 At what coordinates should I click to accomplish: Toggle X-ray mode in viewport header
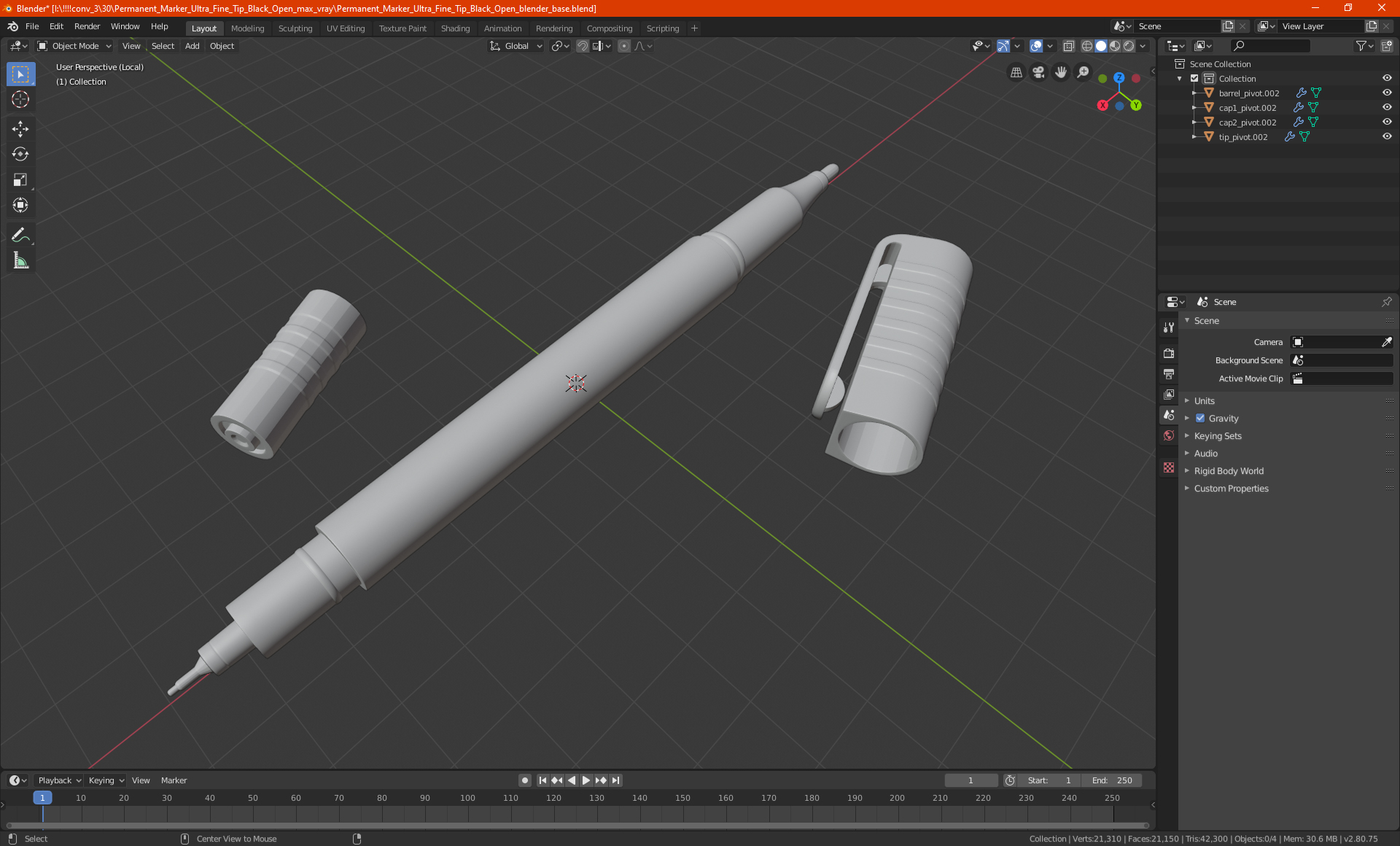pos(1069,46)
